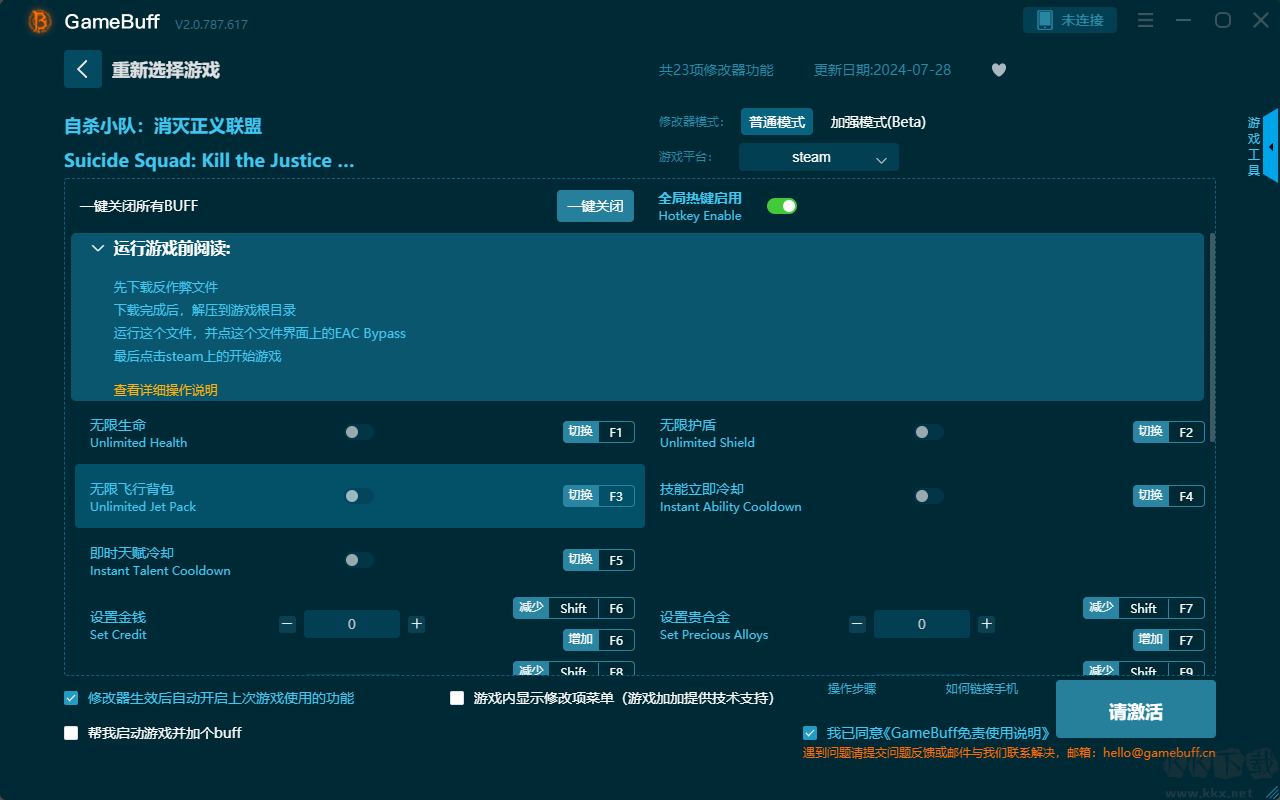Click the 最后点击steam上的开始游戏 instruction line
The width and height of the screenshot is (1280, 800).
(198, 356)
